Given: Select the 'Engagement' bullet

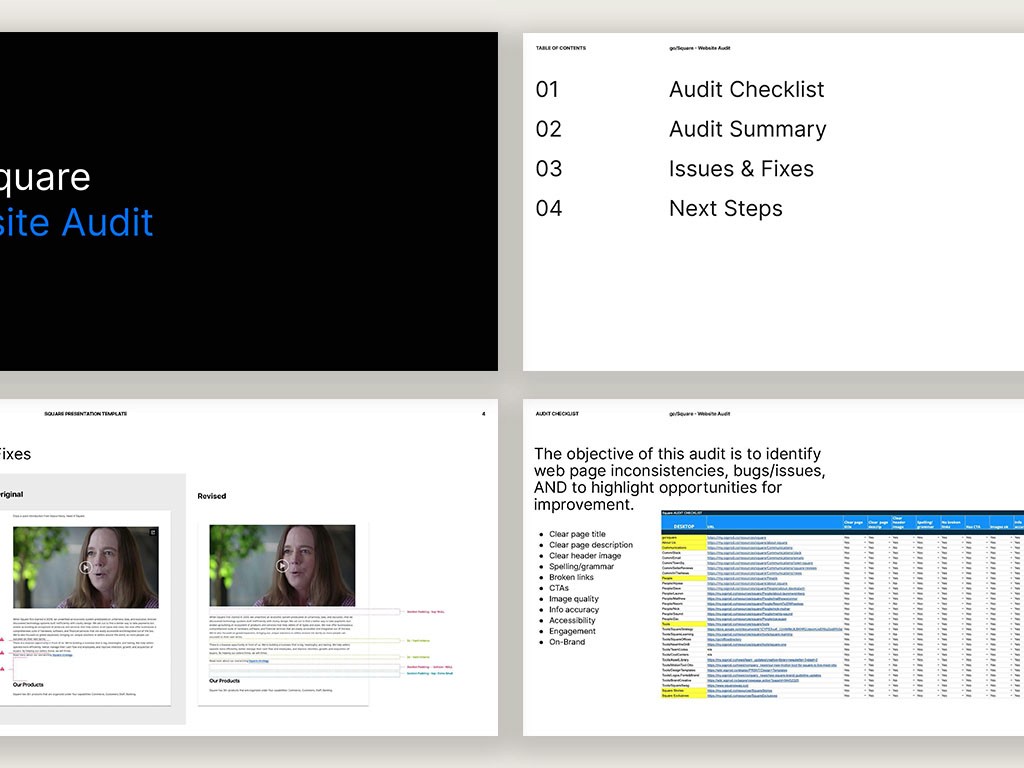Looking at the screenshot, I should (572, 632).
